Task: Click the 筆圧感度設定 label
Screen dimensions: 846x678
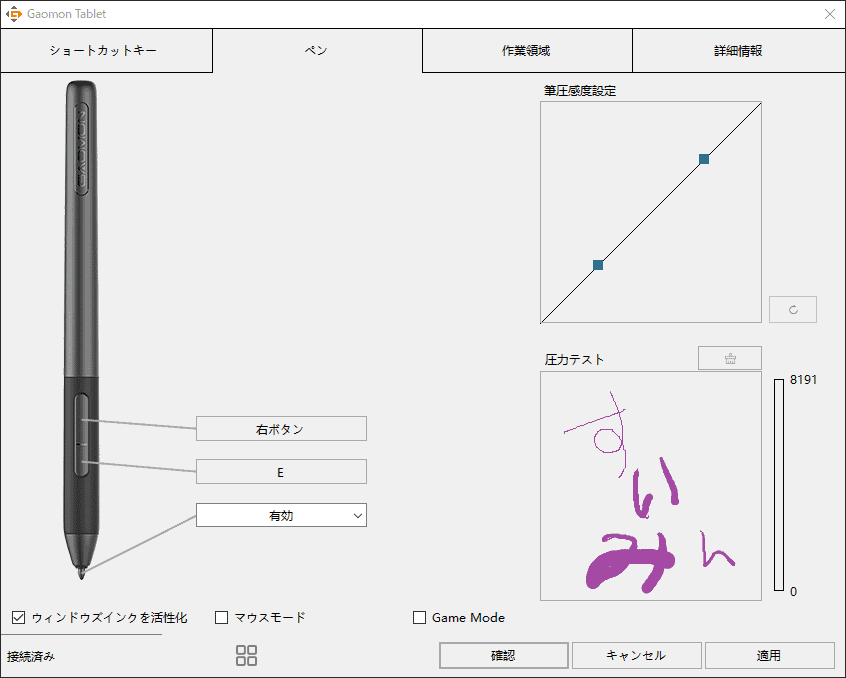Action: coord(580,91)
